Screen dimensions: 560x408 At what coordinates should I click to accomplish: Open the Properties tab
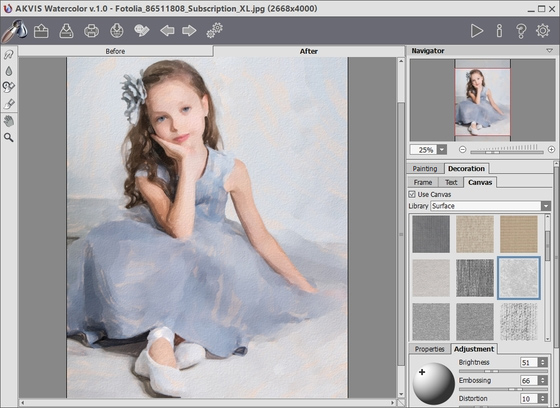[430, 349]
